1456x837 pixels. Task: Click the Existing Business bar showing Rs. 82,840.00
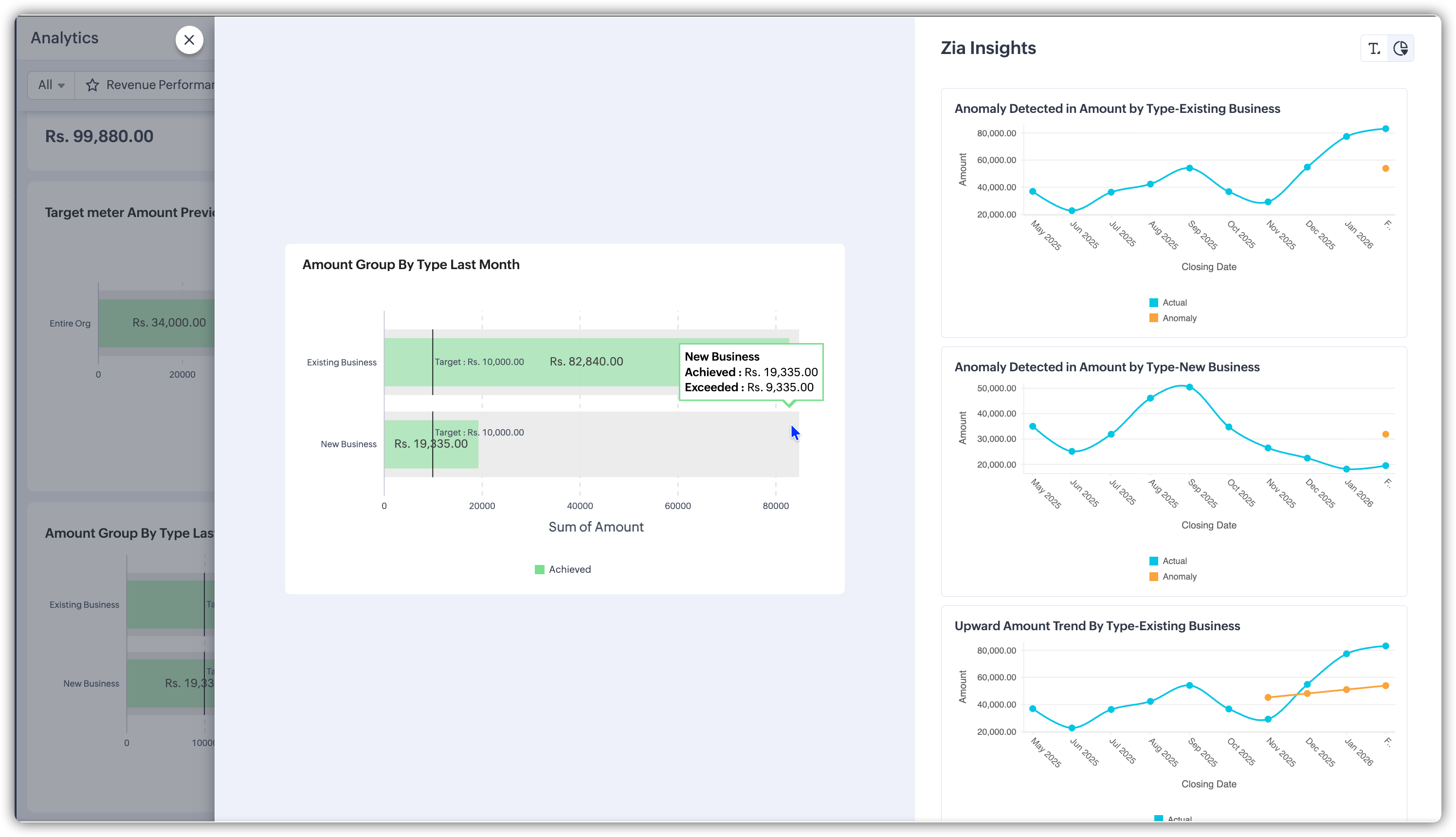[x=586, y=362]
